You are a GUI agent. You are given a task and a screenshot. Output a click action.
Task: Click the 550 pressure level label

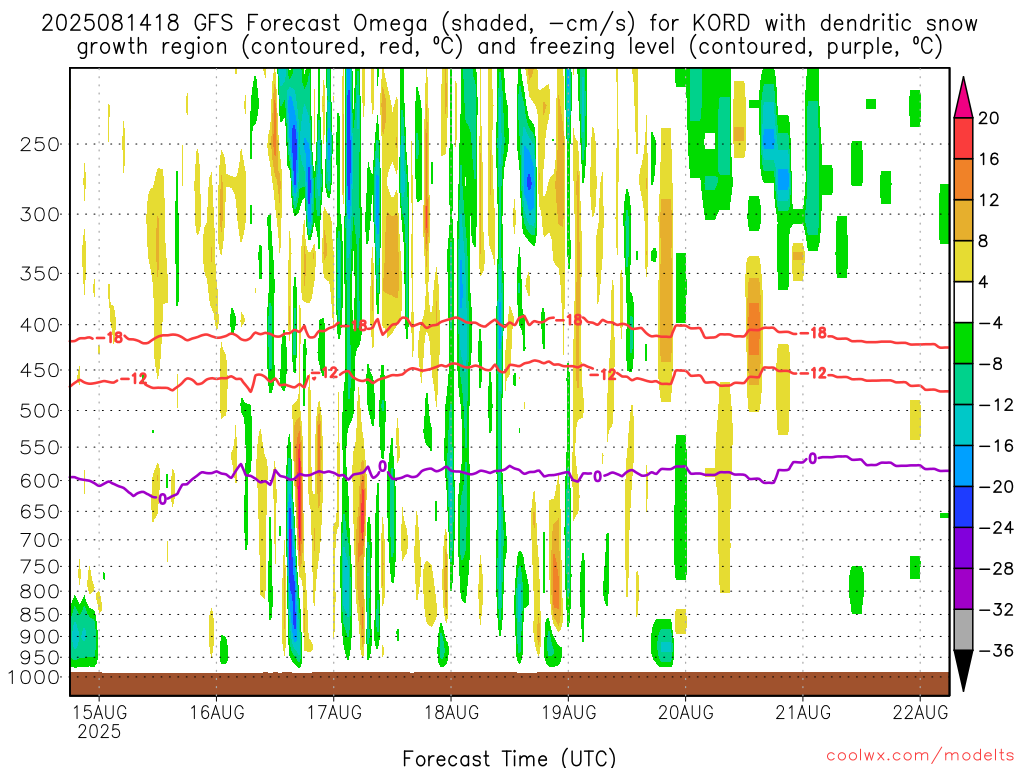40,447
